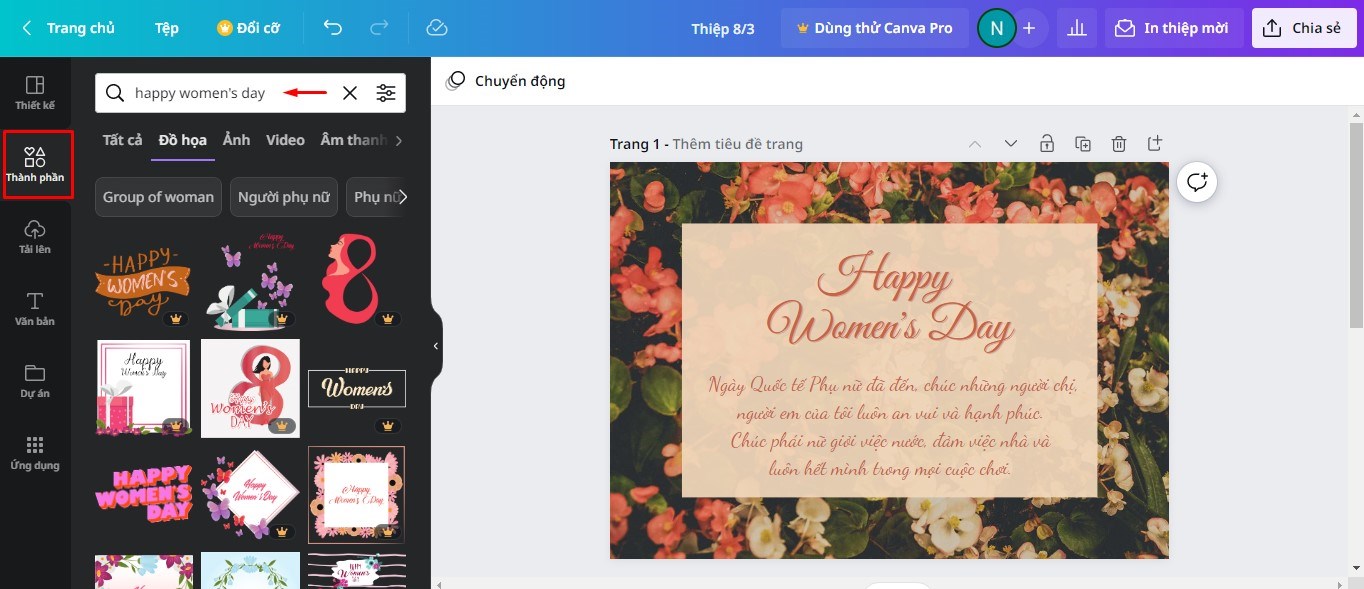
Task: Open the Chia sẻ share dialog
Action: (1303, 28)
